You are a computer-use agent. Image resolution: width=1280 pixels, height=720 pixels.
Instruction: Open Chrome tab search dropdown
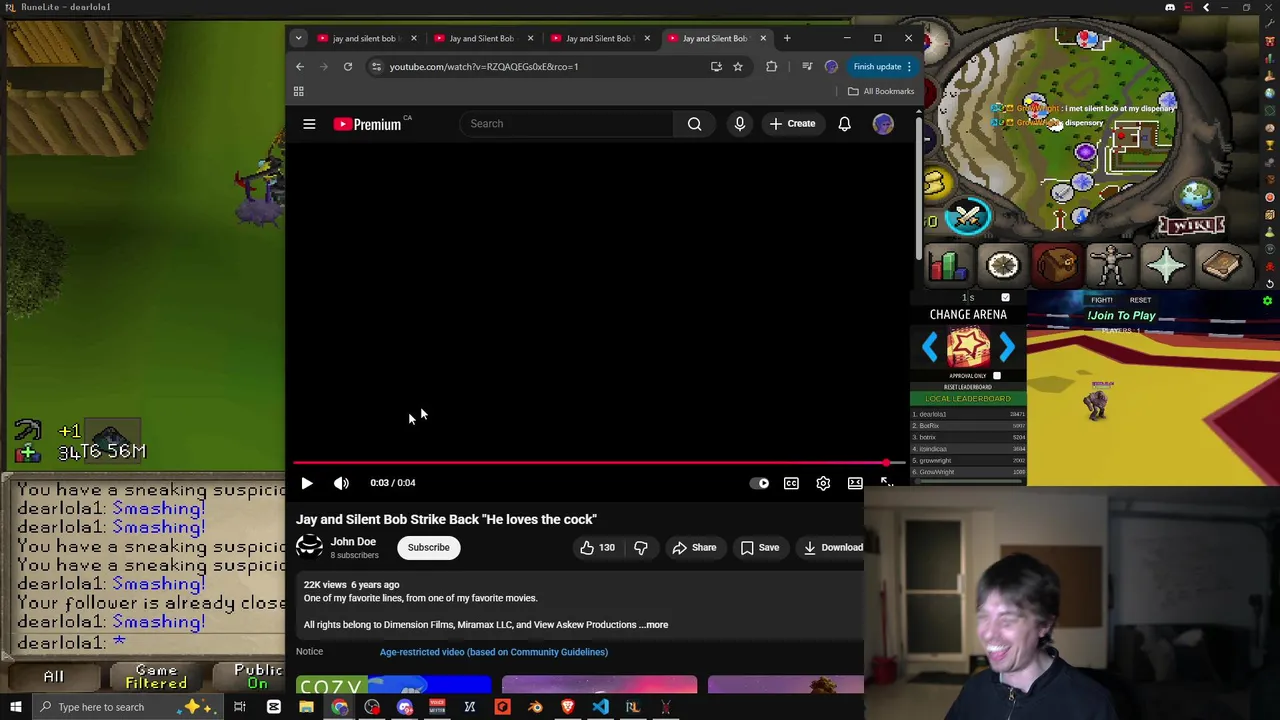298,38
